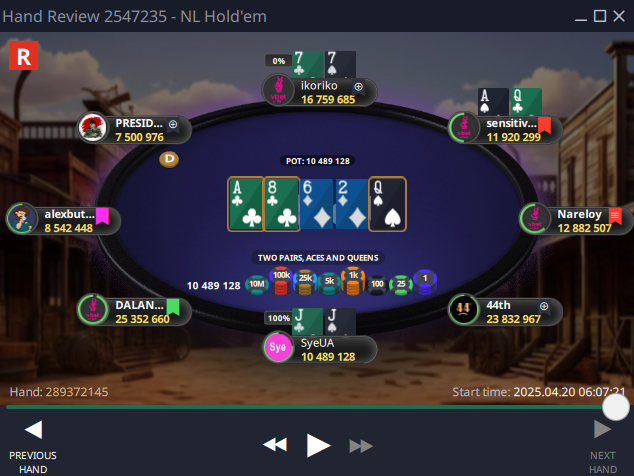634x476 pixels.
Task: Click the 10M chip in pot stack
Action: [257, 284]
